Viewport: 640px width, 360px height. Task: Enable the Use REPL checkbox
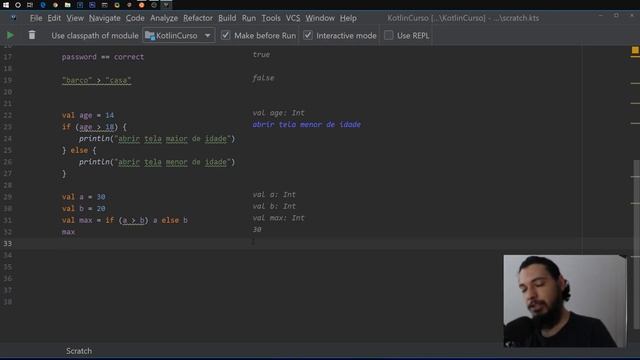[389, 35]
